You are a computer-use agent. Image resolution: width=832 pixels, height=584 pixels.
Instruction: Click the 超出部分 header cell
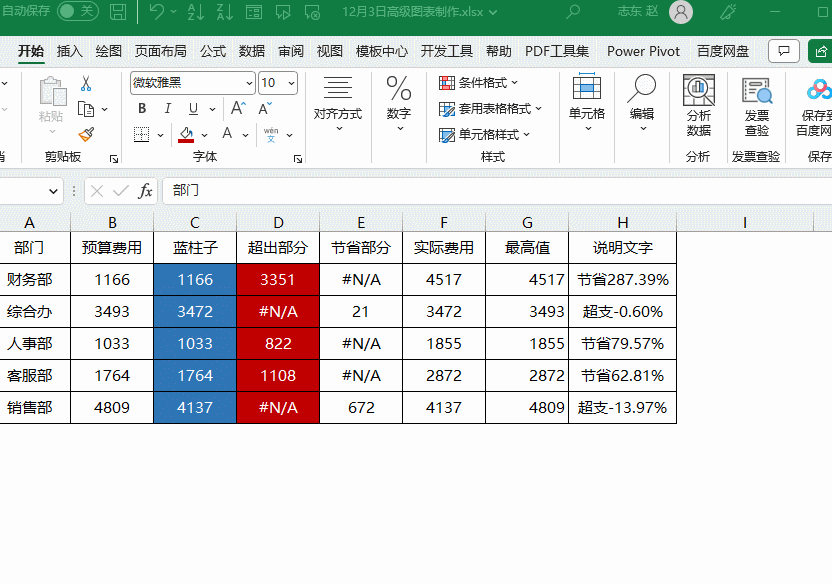click(278, 248)
